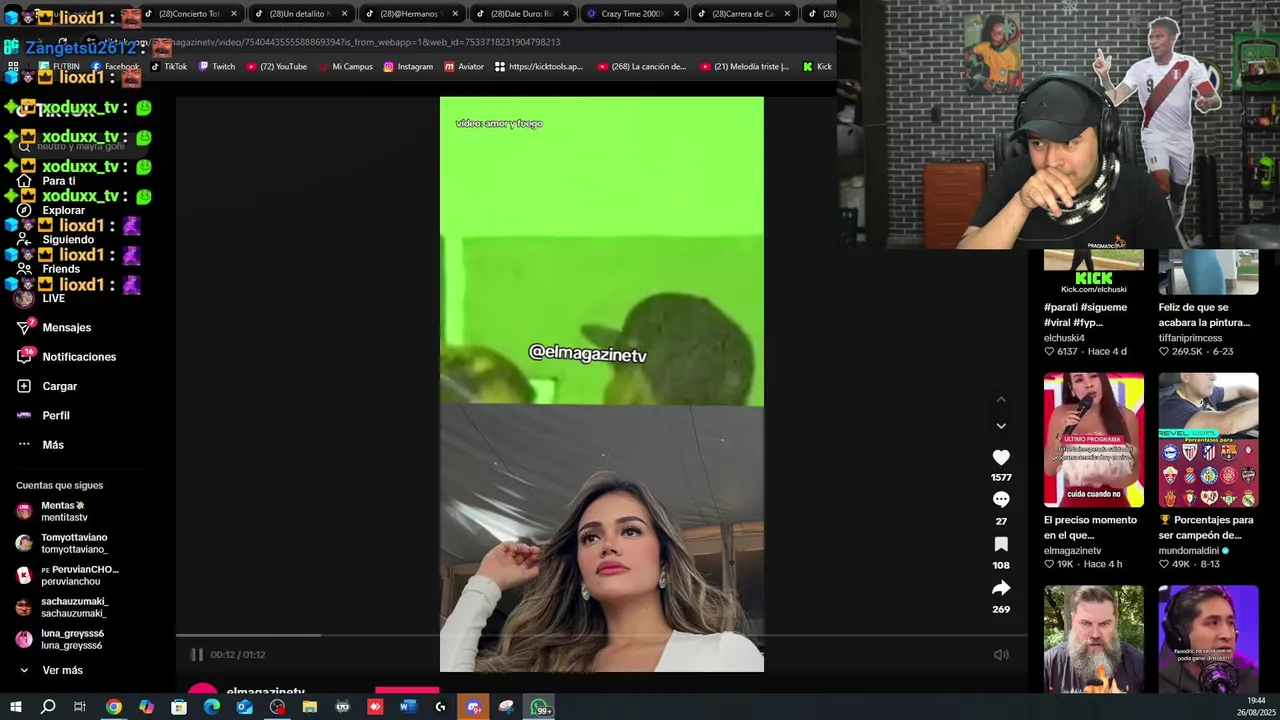The width and height of the screenshot is (1280, 720).
Task: Open Google Chrome from the taskbar
Action: click(114, 707)
